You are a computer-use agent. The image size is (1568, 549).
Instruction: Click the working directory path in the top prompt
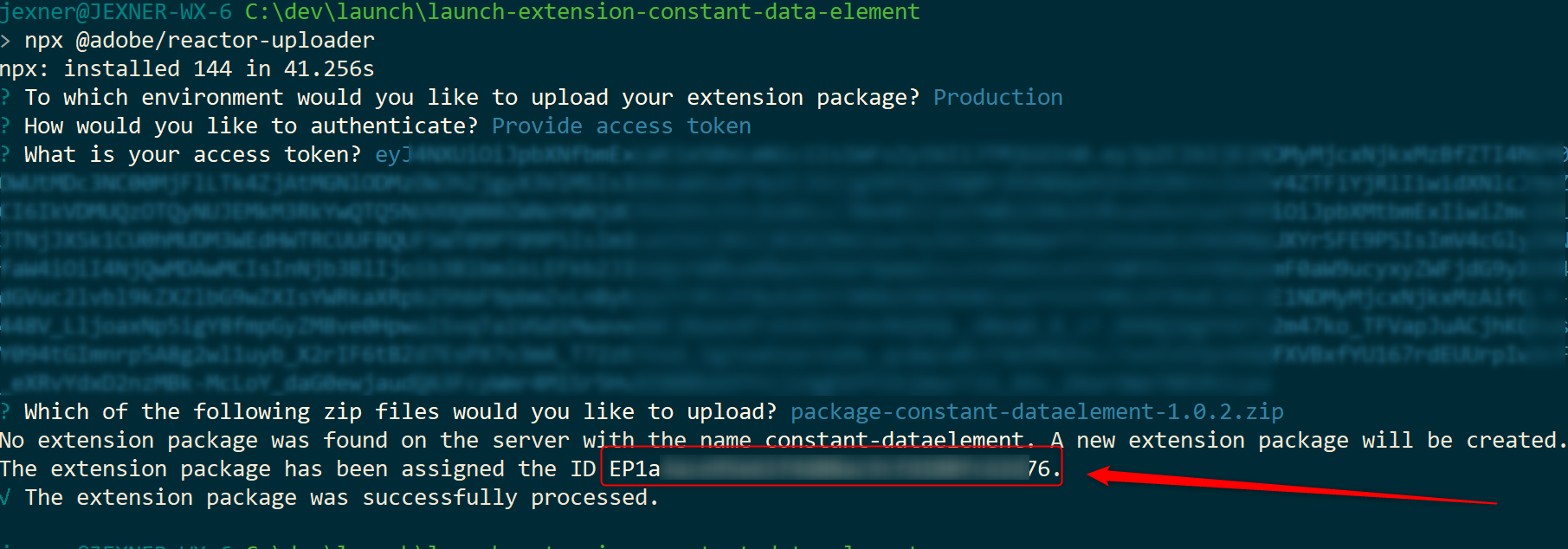pyautogui.click(x=582, y=11)
